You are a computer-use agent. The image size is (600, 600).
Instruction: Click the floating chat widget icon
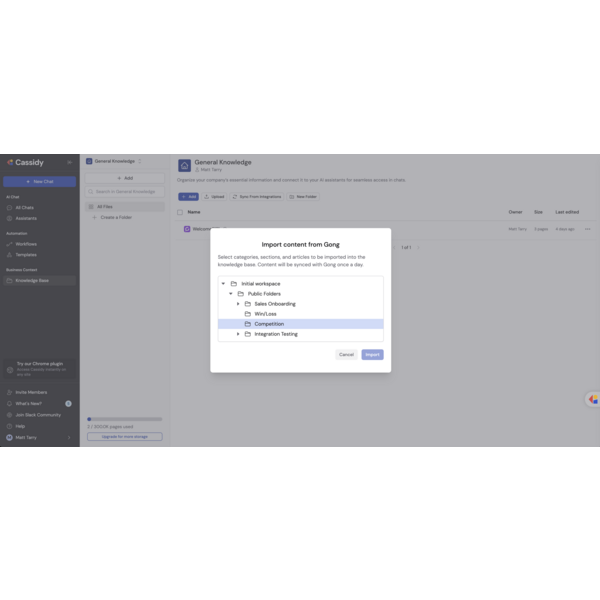592,399
